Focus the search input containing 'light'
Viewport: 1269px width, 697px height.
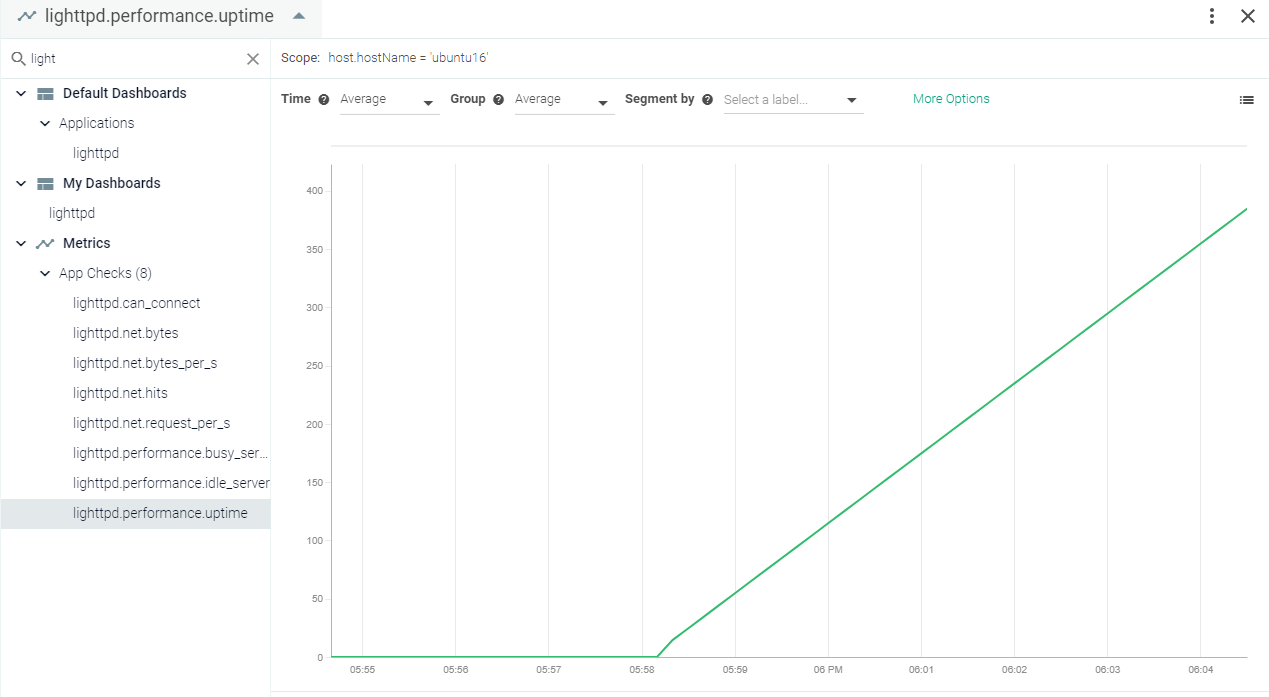(x=135, y=59)
